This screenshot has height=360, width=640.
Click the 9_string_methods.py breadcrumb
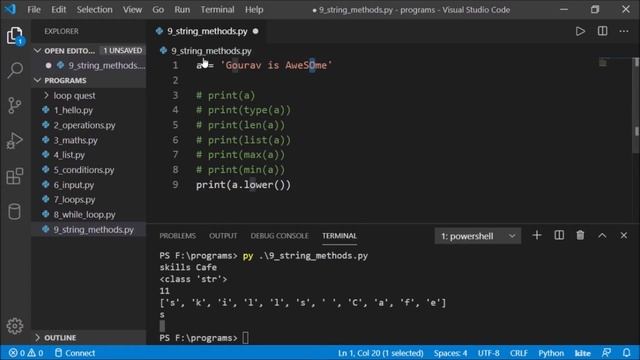pyautogui.click(x=211, y=51)
